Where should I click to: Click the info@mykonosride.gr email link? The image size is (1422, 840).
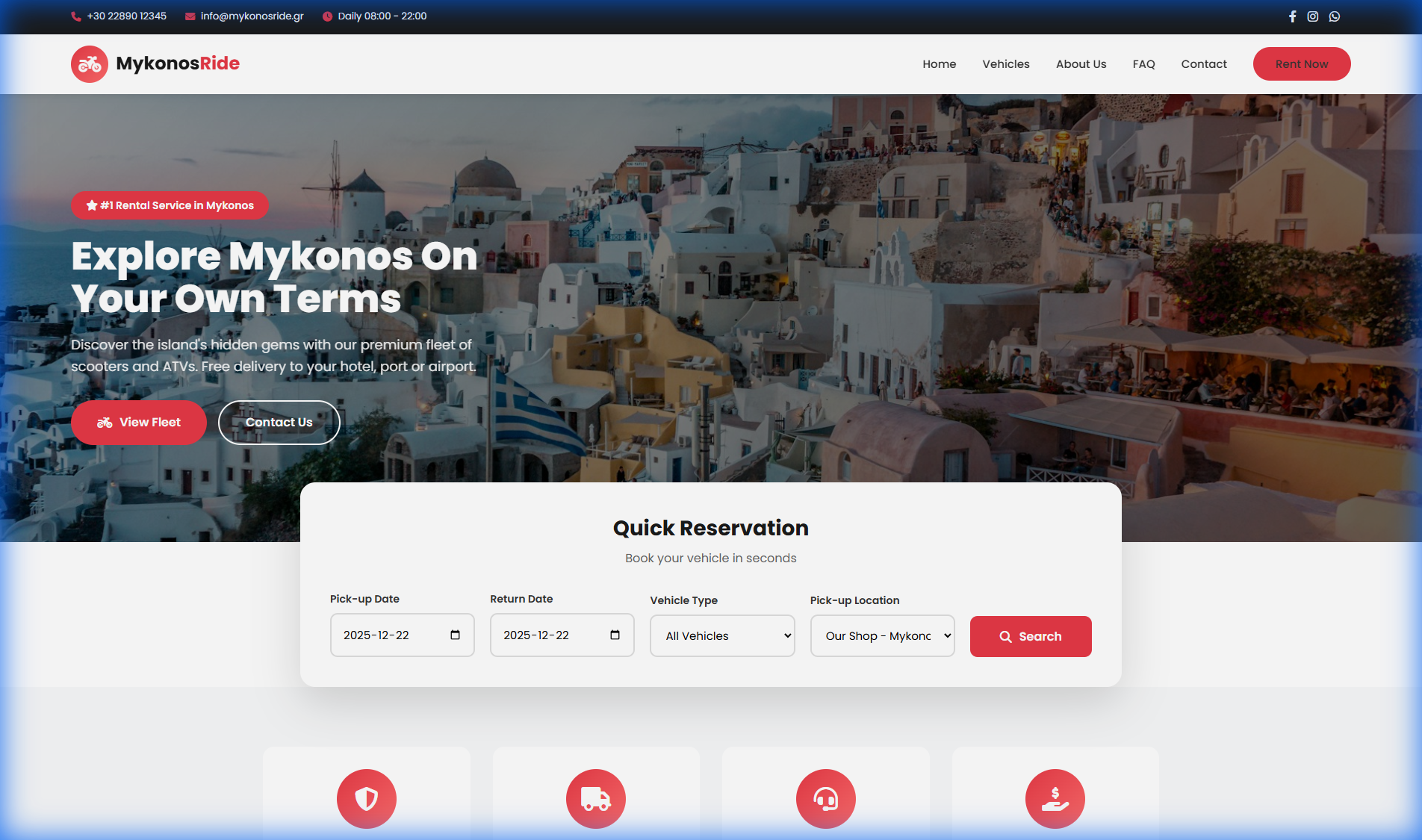point(252,16)
